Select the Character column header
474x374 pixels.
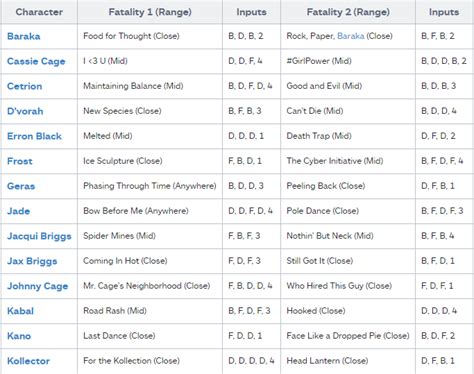coord(39,12)
